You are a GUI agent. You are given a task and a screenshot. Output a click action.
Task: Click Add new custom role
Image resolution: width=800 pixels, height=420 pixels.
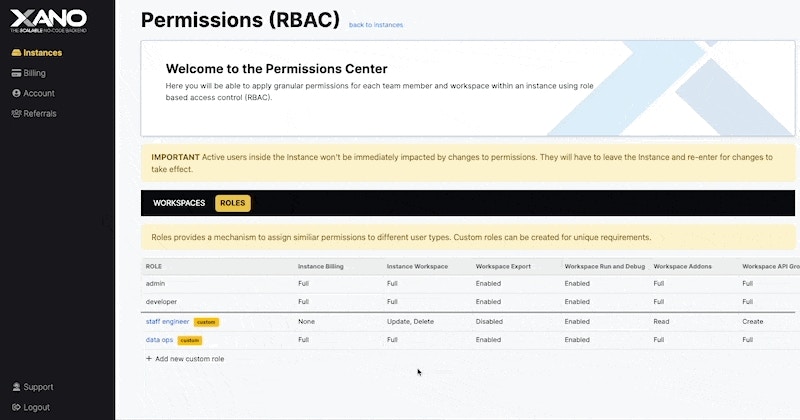(x=189, y=359)
